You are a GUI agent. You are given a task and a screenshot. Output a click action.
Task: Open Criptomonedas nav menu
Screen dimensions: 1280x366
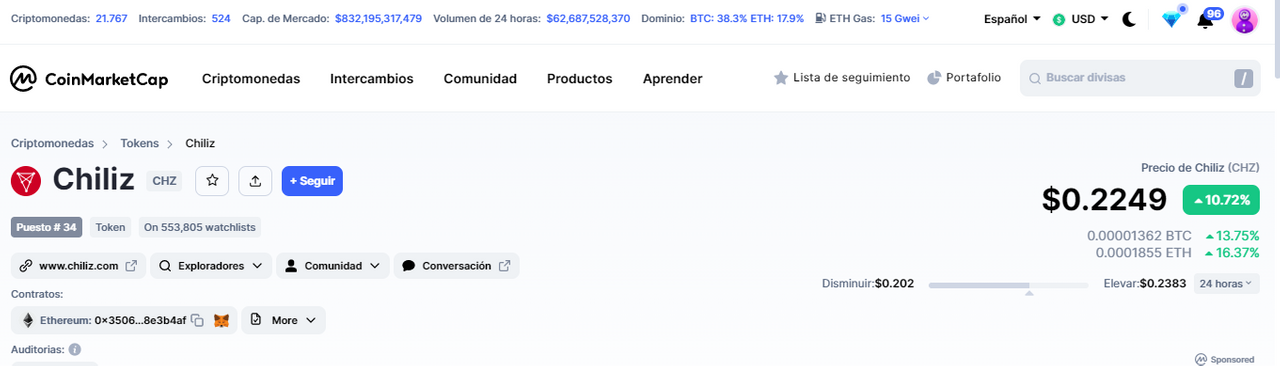pyautogui.click(x=251, y=79)
